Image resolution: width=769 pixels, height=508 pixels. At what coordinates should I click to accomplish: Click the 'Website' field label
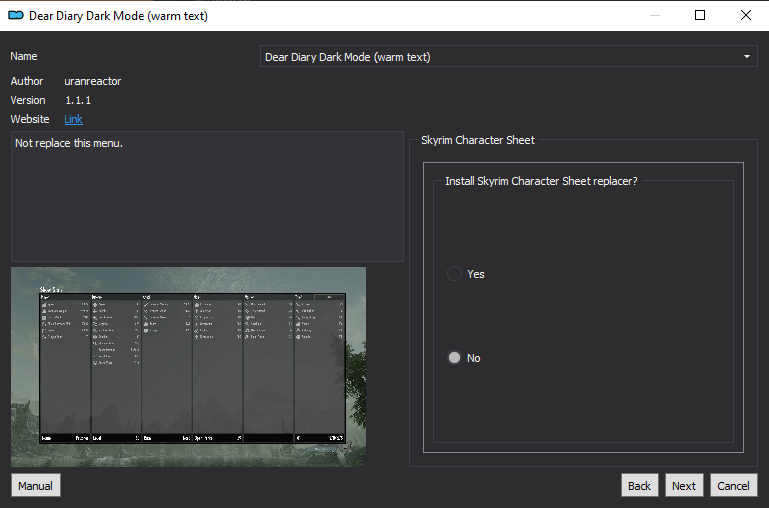click(x=30, y=119)
